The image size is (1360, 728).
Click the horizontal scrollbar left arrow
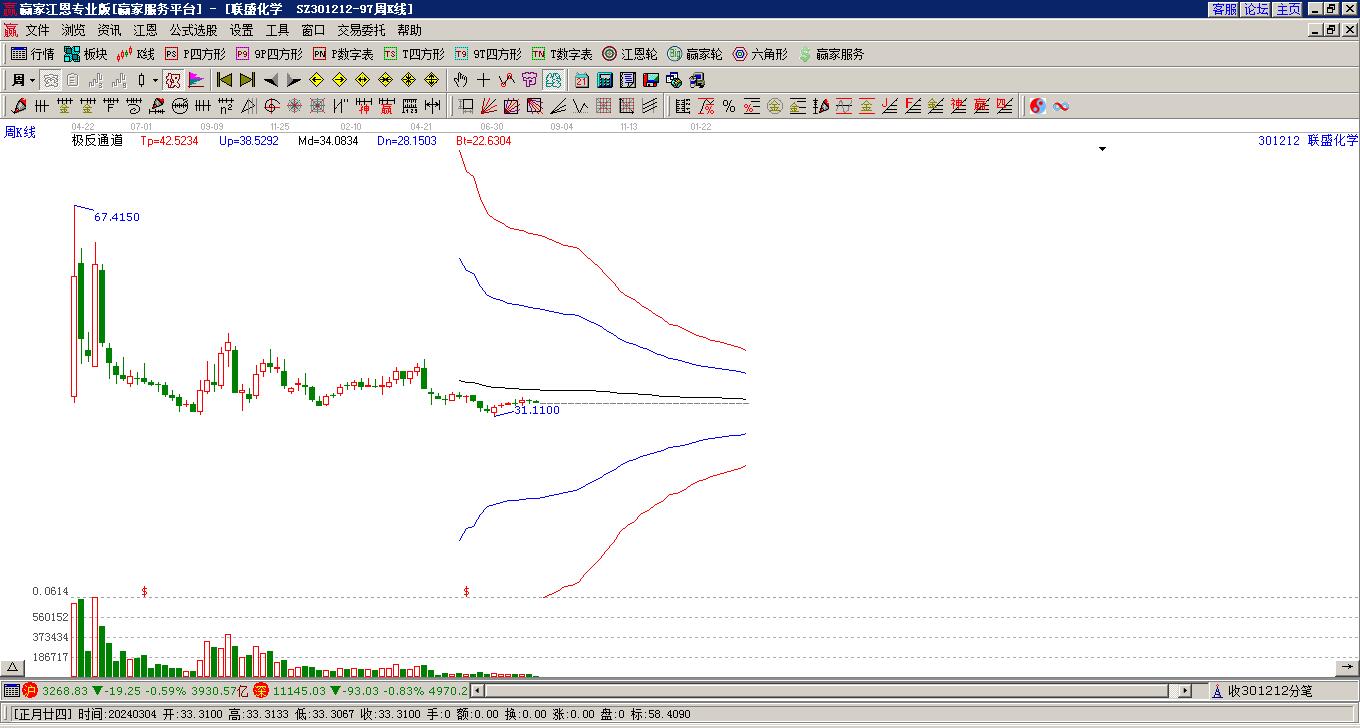point(477,691)
